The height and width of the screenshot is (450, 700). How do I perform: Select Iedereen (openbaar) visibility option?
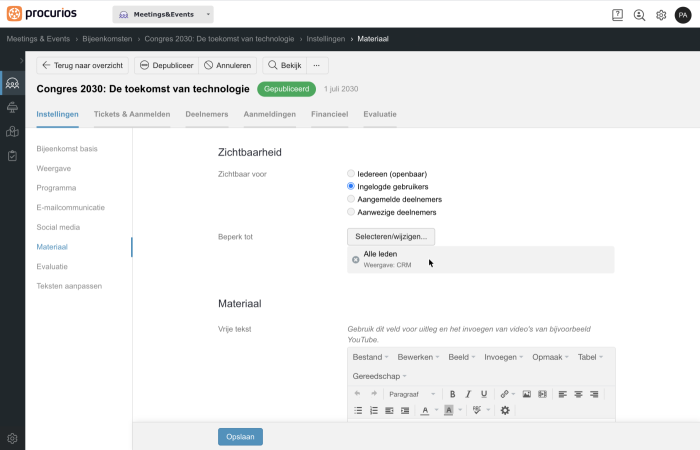coord(351,174)
